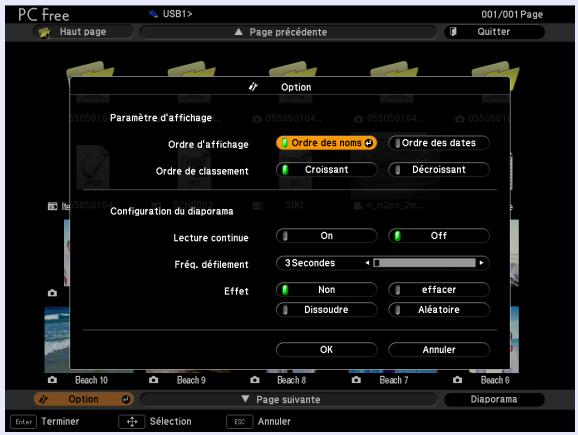Start the Diaporama slideshow
Screen dimensions: 578x435
[x=494, y=399]
